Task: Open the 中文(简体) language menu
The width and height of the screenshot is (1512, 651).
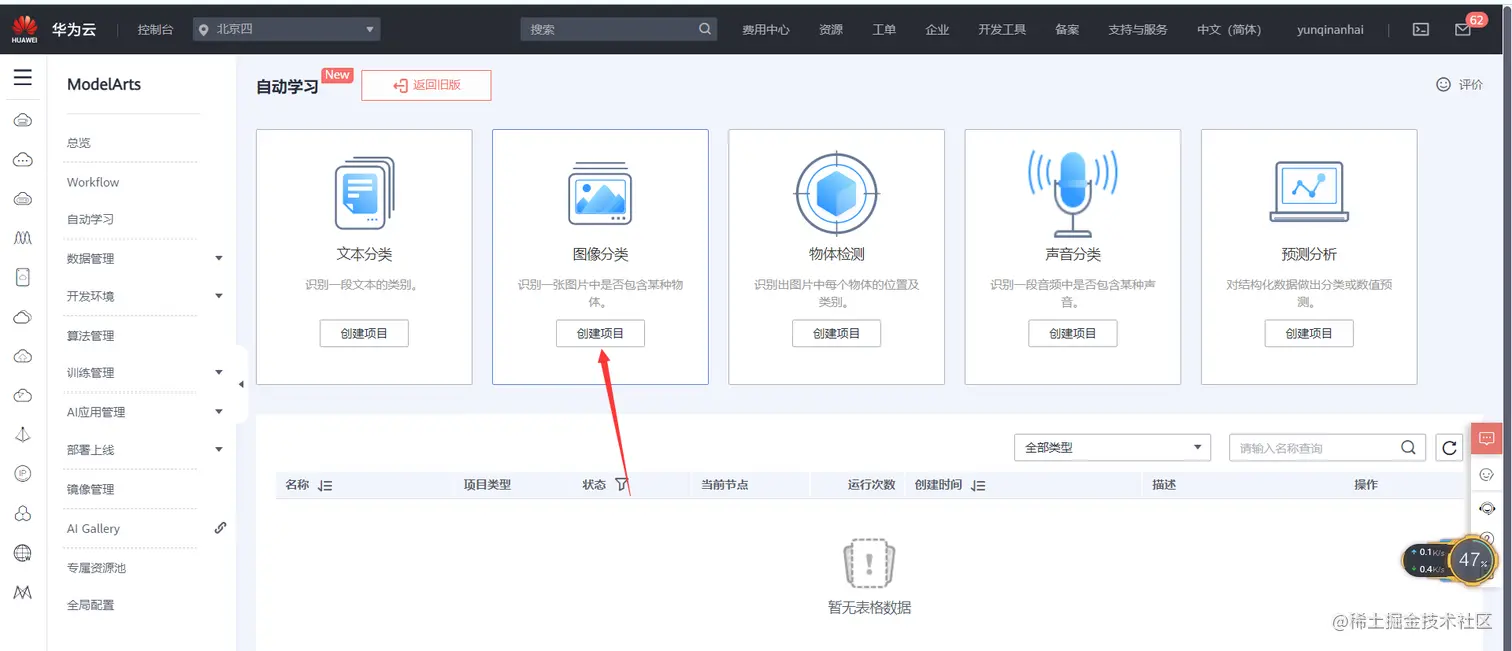Action: [1229, 30]
